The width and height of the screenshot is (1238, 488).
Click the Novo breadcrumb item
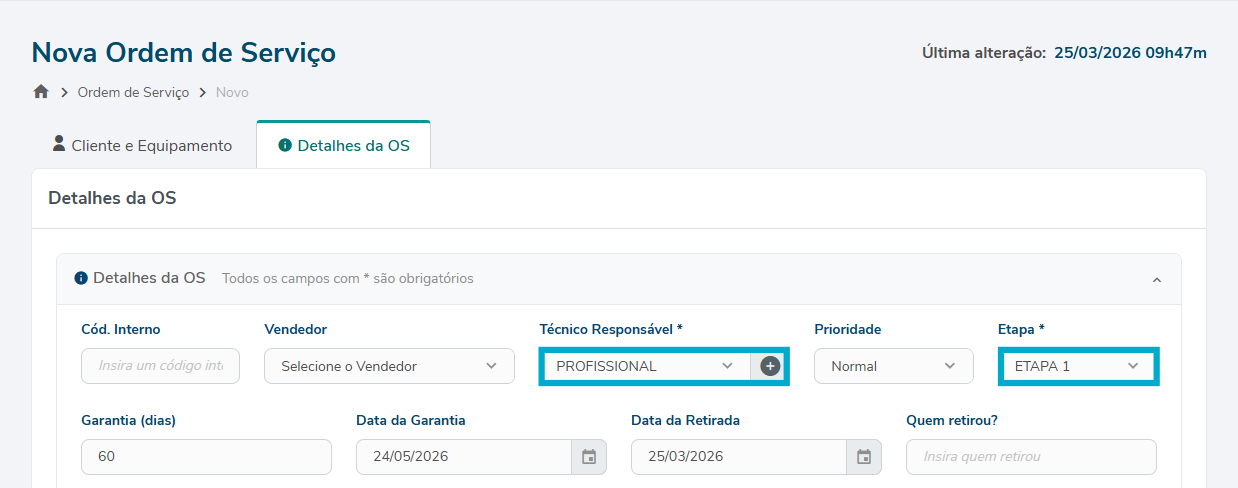232,92
